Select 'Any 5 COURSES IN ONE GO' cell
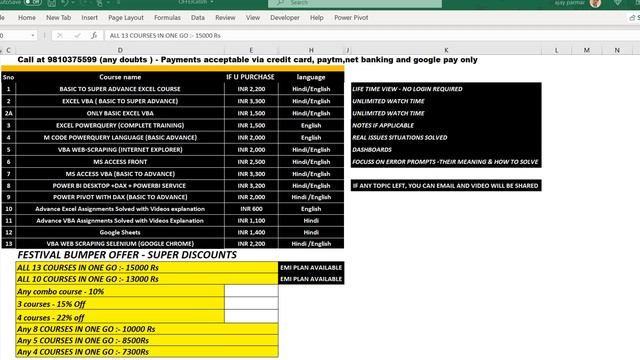 (147, 340)
